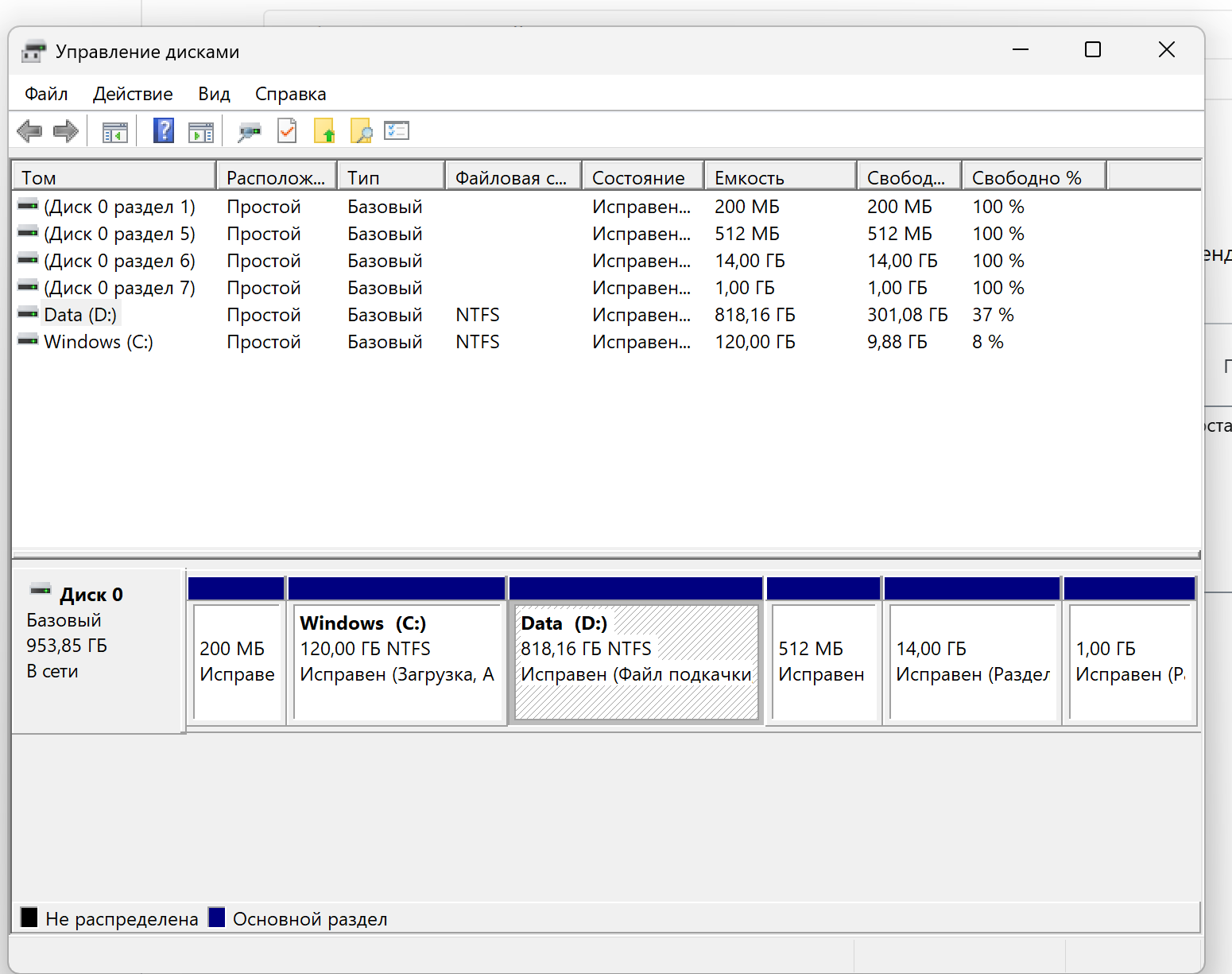Select the 200 МБ partition block in disk map
1232x974 pixels.
tap(236, 651)
